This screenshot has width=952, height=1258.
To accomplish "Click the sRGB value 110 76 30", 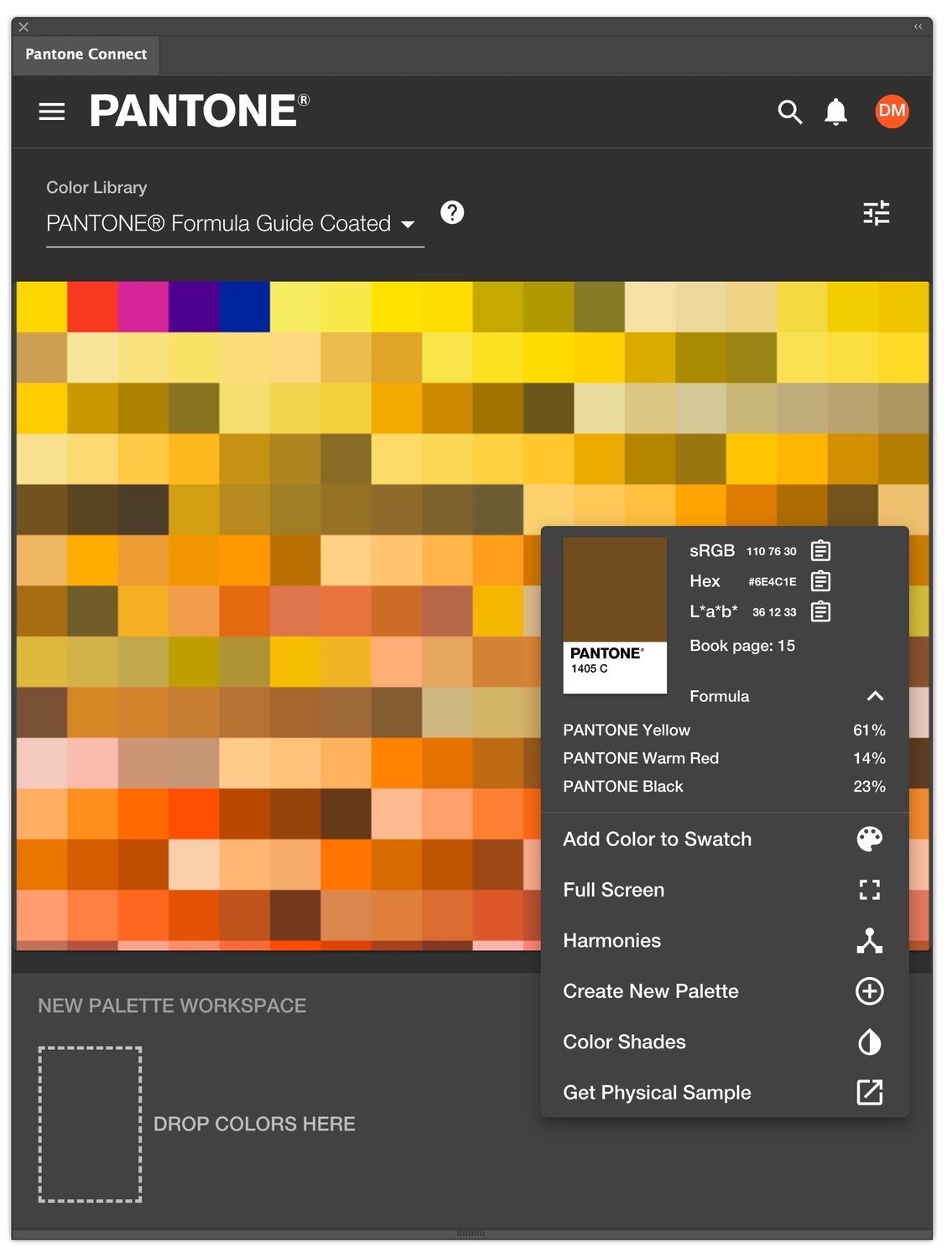I will [772, 551].
